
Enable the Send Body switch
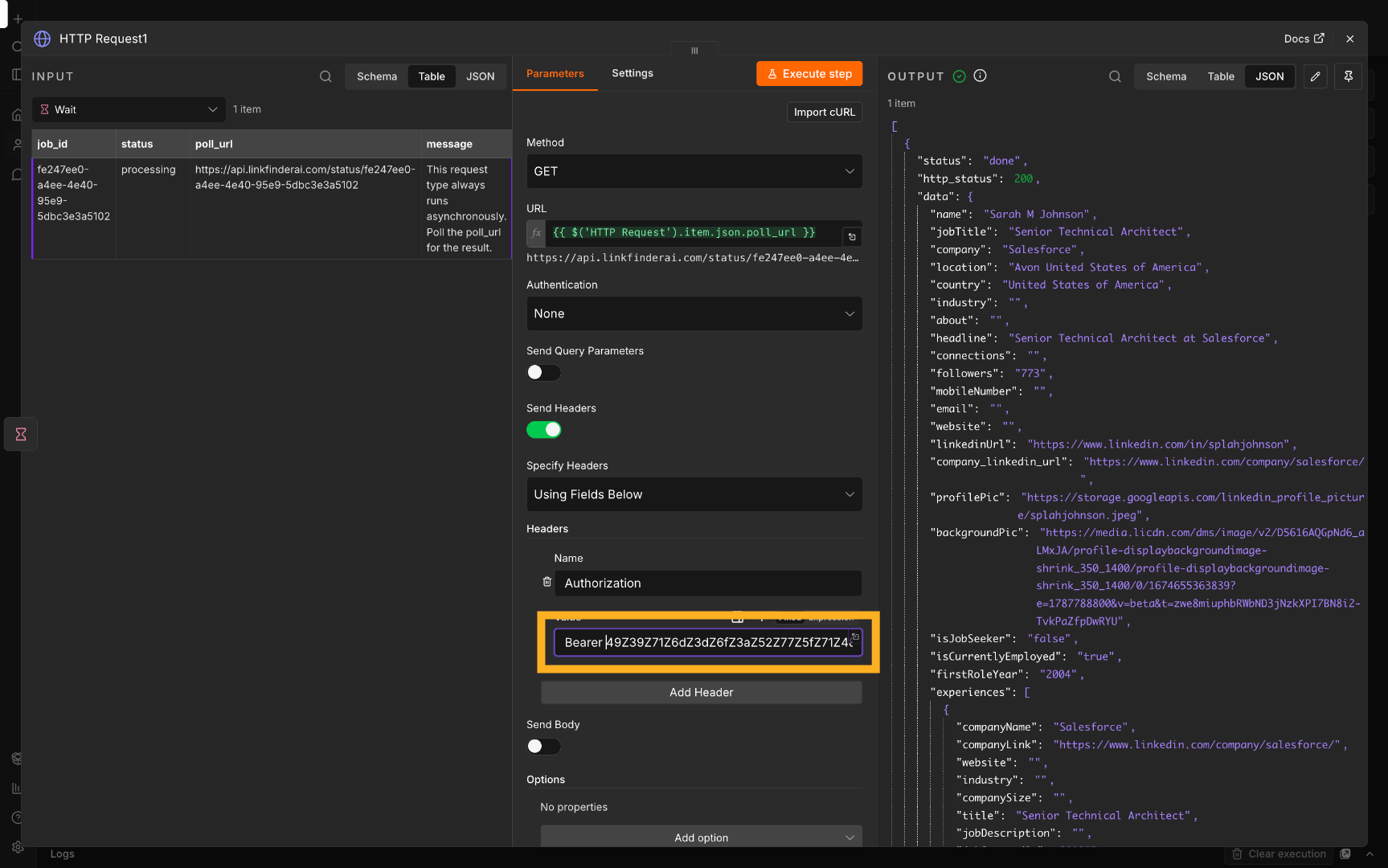pyautogui.click(x=543, y=746)
